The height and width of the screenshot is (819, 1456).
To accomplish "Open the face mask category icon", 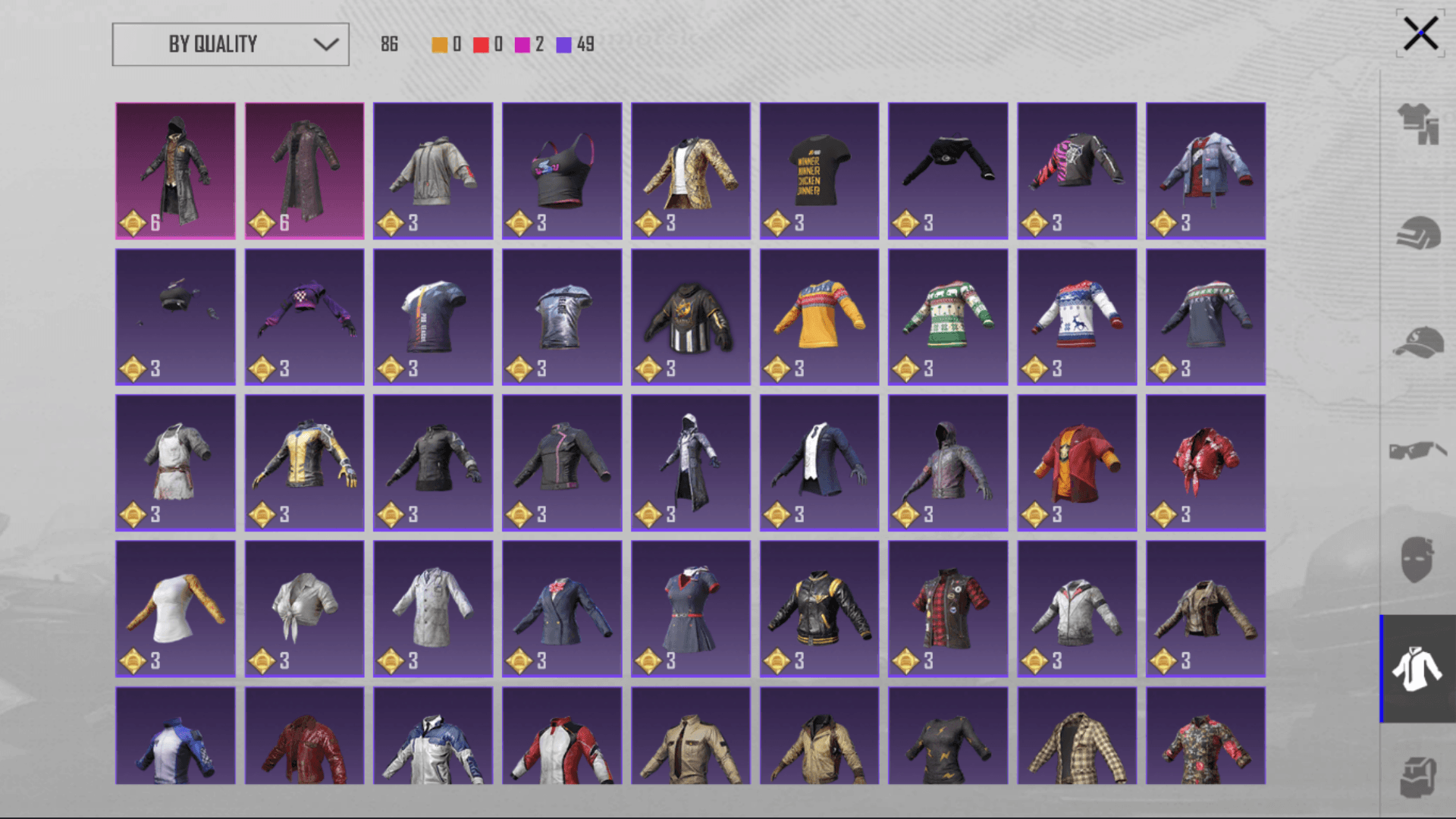I will (x=1417, y=560).
